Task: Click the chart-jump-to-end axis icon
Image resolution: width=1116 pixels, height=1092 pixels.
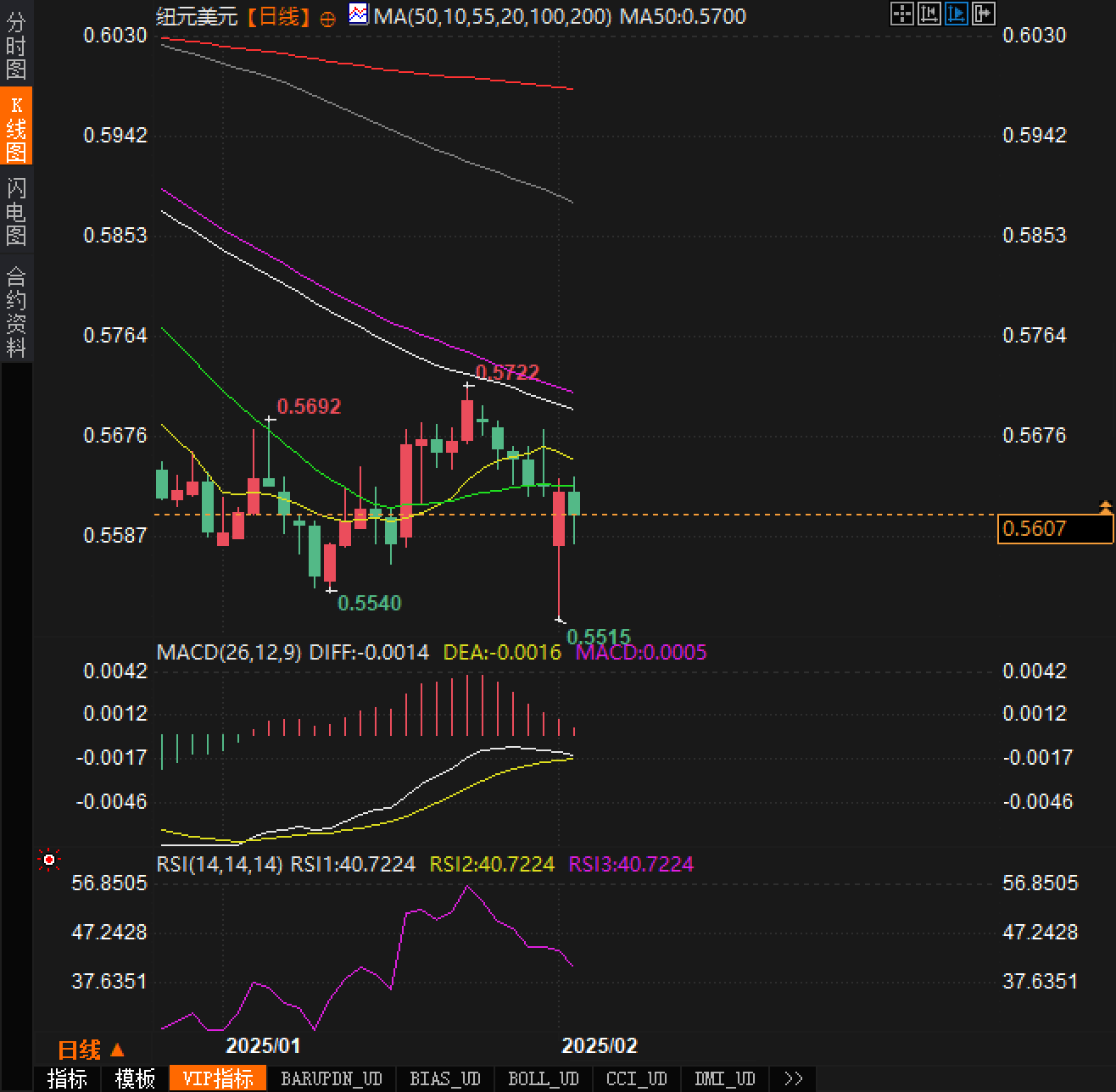Action: (929, 14)
